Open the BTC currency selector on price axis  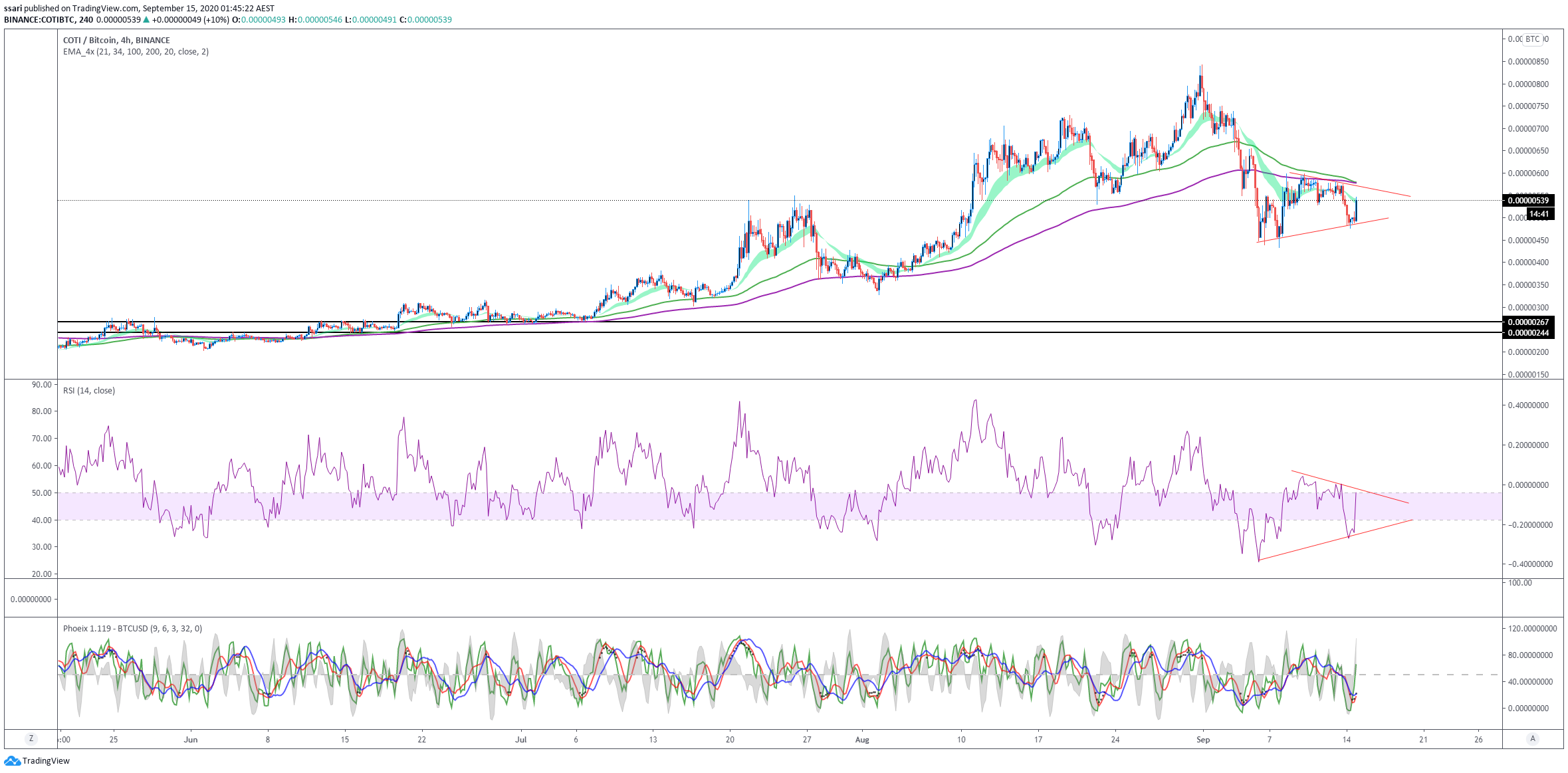[x=1533, y=39]
